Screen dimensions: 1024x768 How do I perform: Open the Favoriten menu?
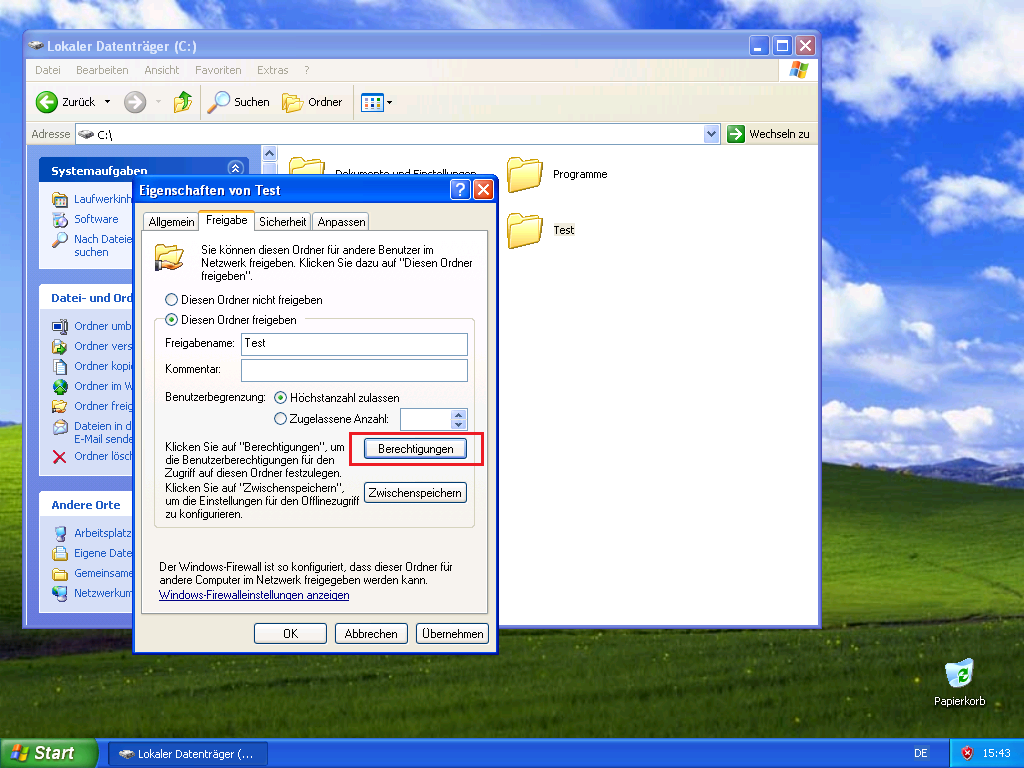[x=218, y=70]
